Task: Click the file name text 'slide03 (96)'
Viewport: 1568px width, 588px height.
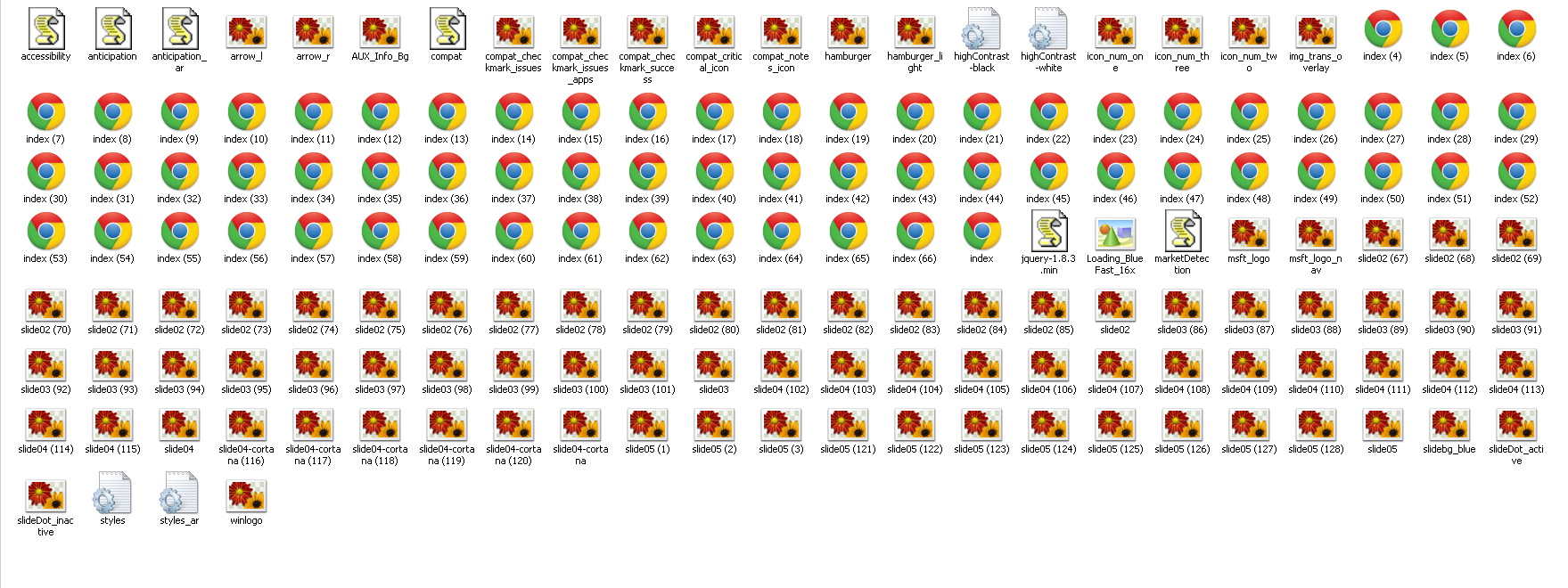Action: pos(313,389)
